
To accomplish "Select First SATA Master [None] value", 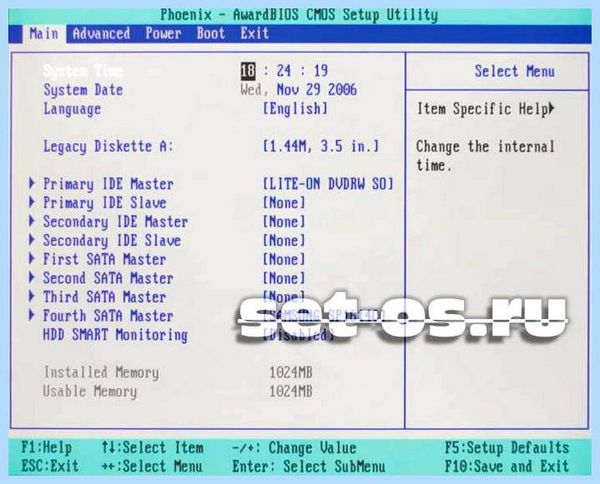I will click(284, 259).
